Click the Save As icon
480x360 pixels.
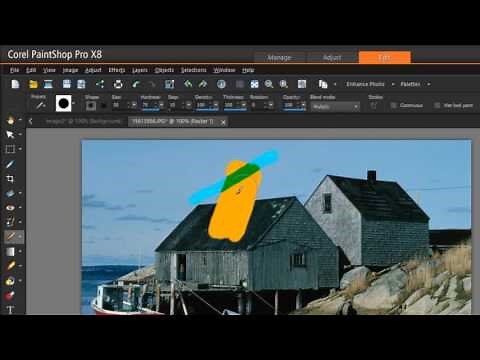coord(81,84)
